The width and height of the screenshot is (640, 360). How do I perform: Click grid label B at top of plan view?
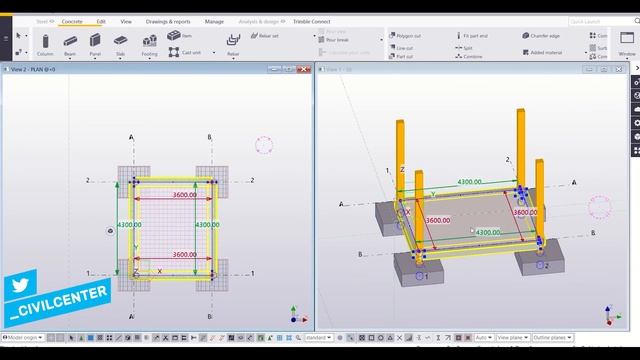[209, 137]
